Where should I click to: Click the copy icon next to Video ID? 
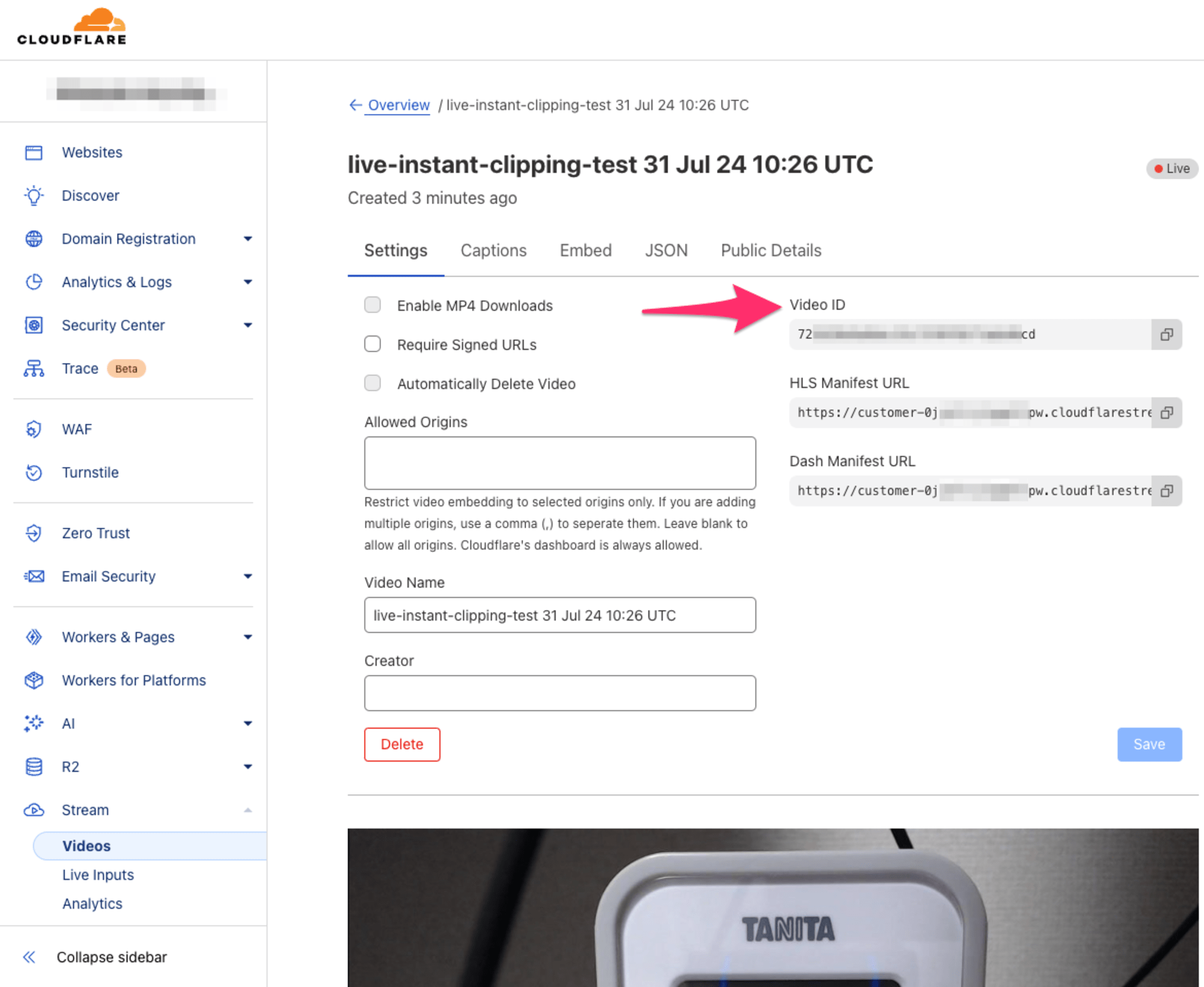(1167, 334)
